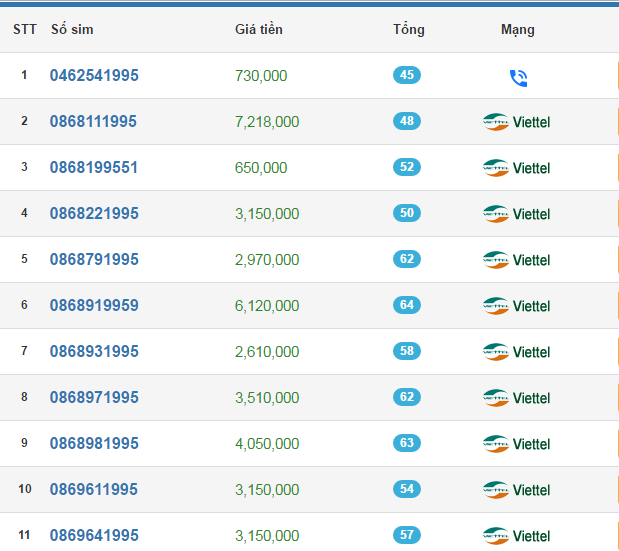This screenshot has width=619, height=551.
Task: Click the 'Giá tiền' column header
Action: tap(259, 30)
